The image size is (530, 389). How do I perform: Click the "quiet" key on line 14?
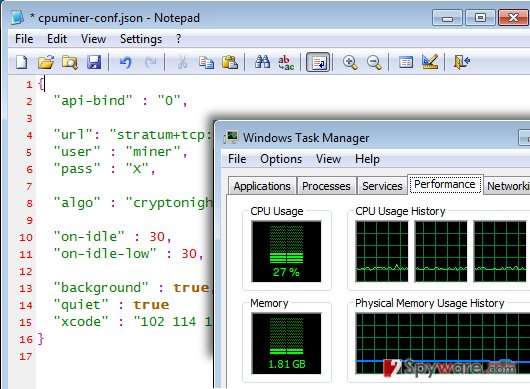[x=81, y=305]
